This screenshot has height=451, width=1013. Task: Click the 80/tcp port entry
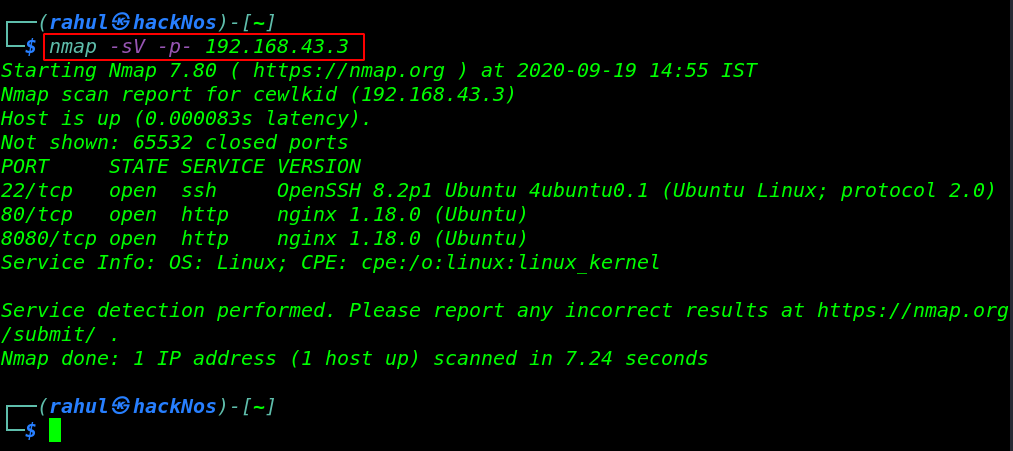[x=37, y=215]
